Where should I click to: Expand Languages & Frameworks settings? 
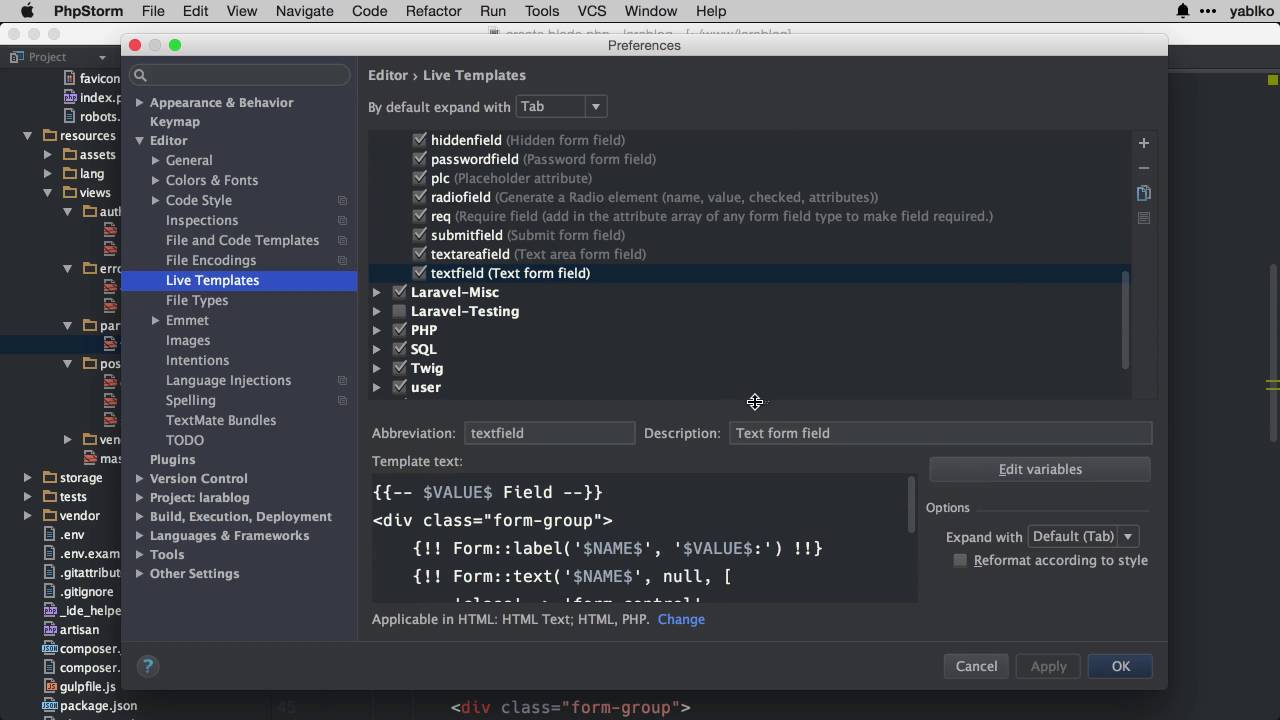click(x=140, y=535)
